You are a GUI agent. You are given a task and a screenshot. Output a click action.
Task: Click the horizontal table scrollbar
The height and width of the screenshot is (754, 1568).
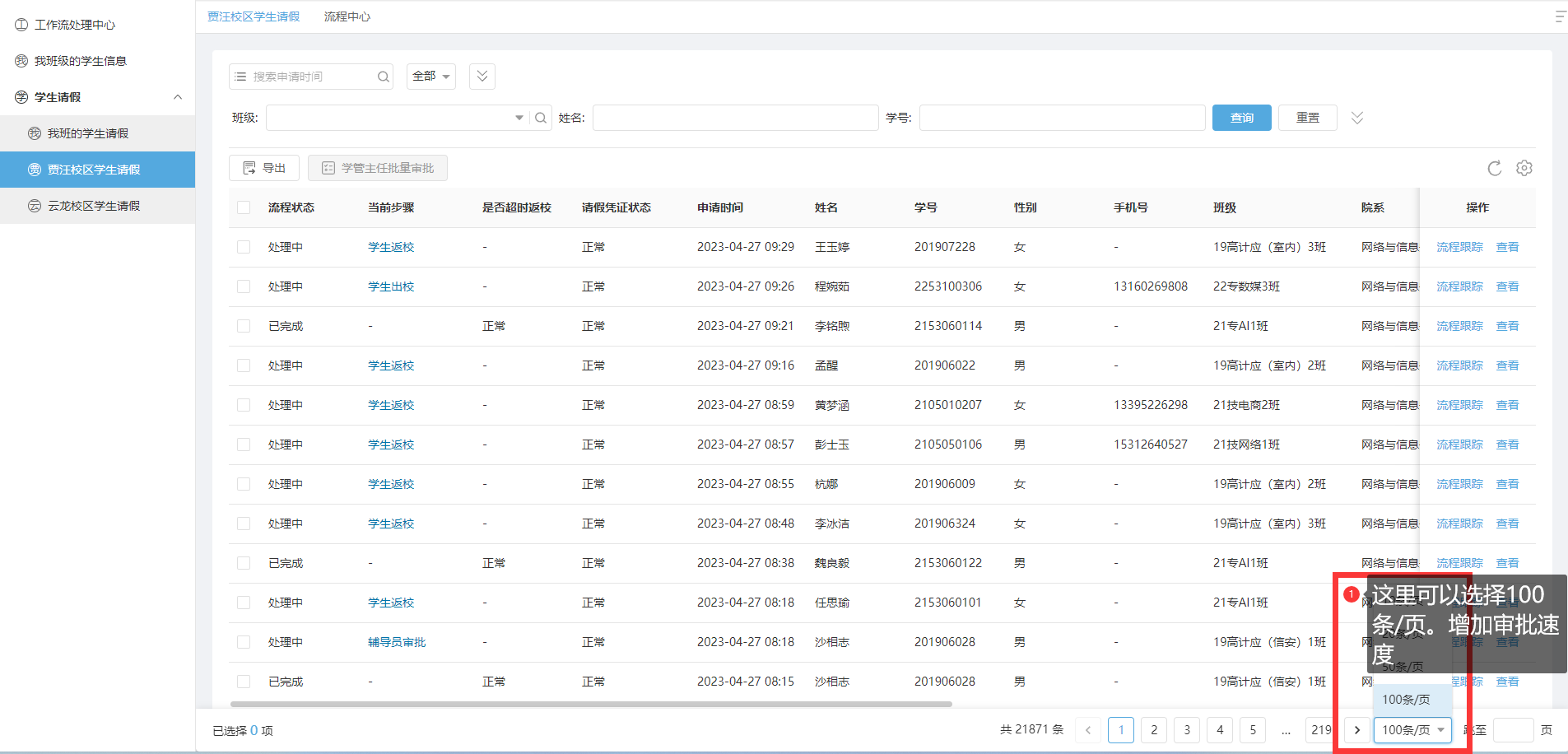tap(591, 705)
